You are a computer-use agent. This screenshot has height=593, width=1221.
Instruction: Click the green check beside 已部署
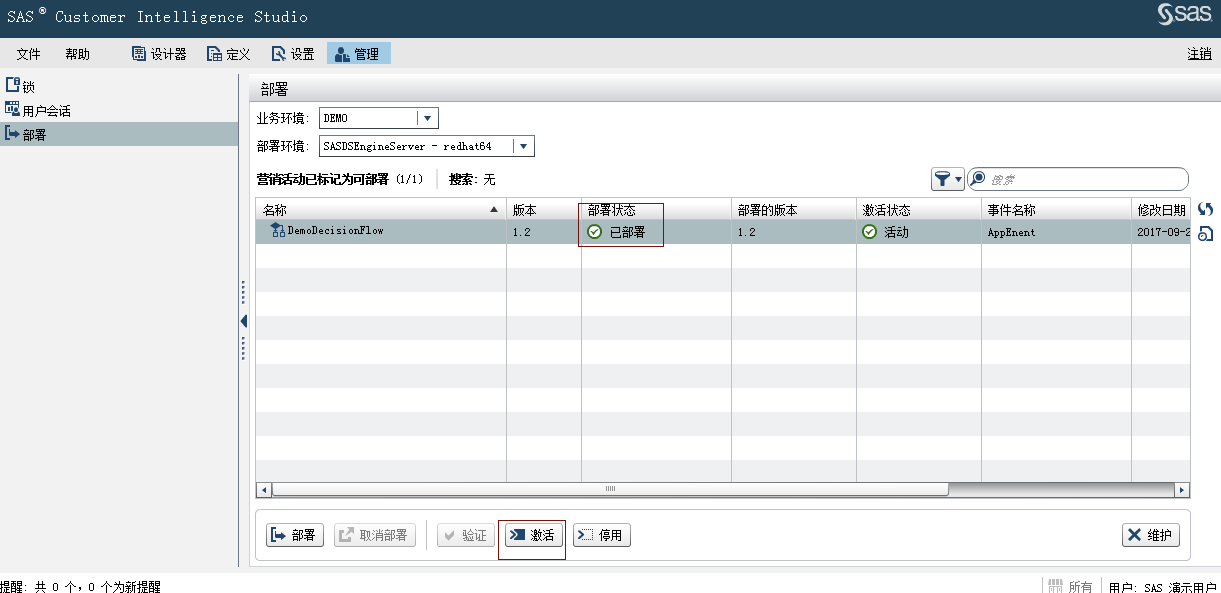pos(595,232)
